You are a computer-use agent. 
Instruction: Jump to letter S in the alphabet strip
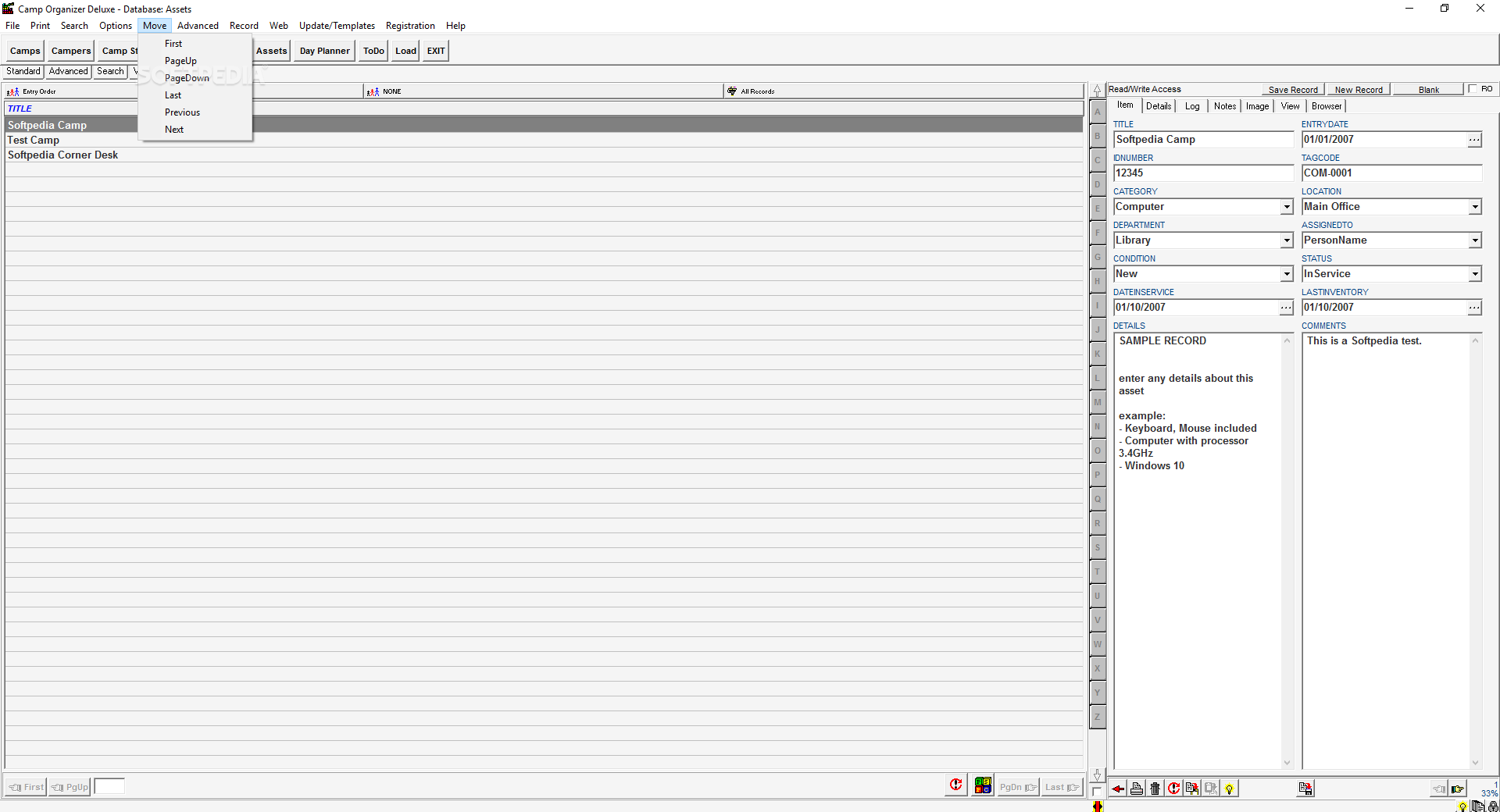click(x=1098, y=547)
